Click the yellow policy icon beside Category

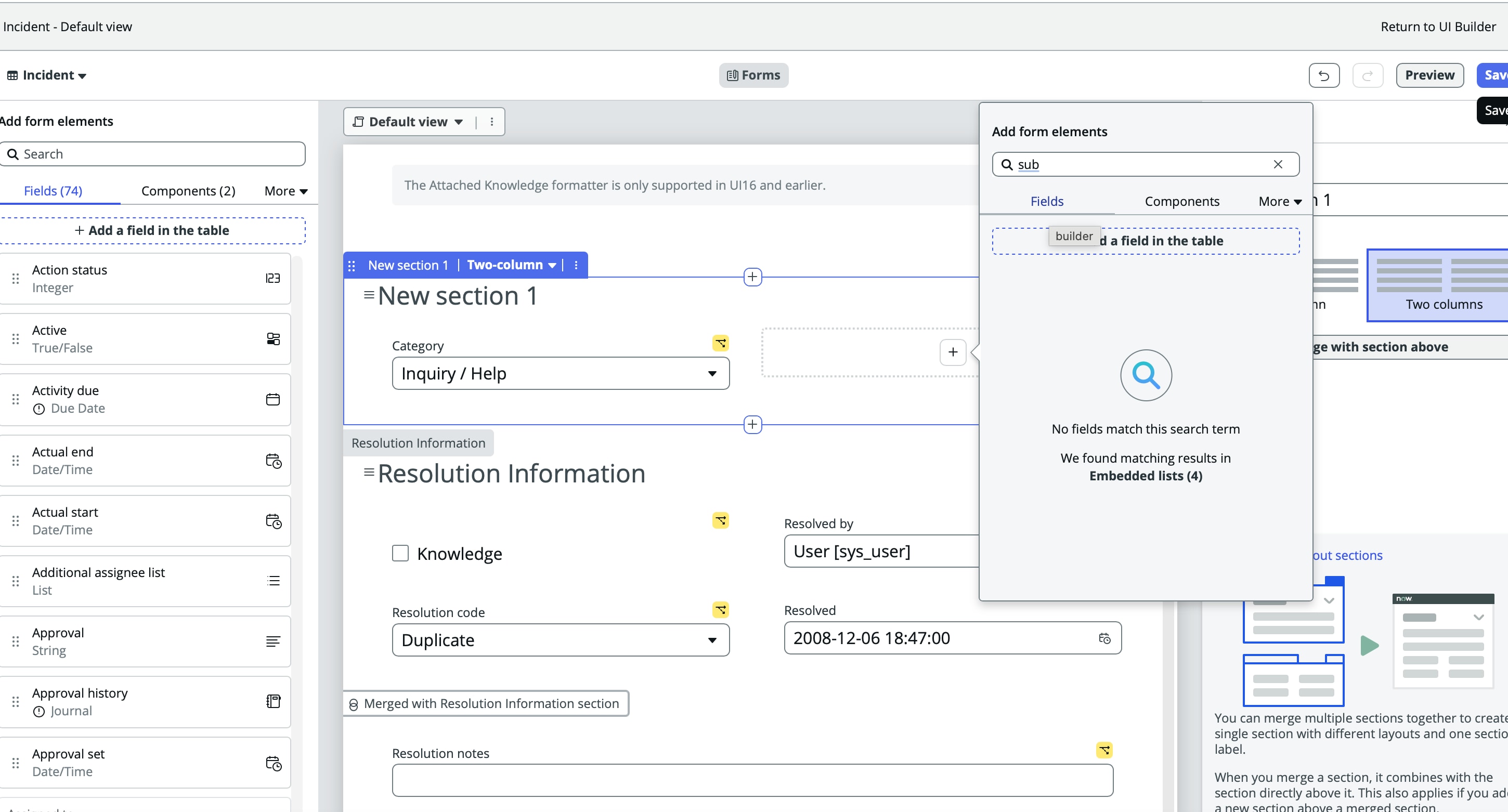721,343
